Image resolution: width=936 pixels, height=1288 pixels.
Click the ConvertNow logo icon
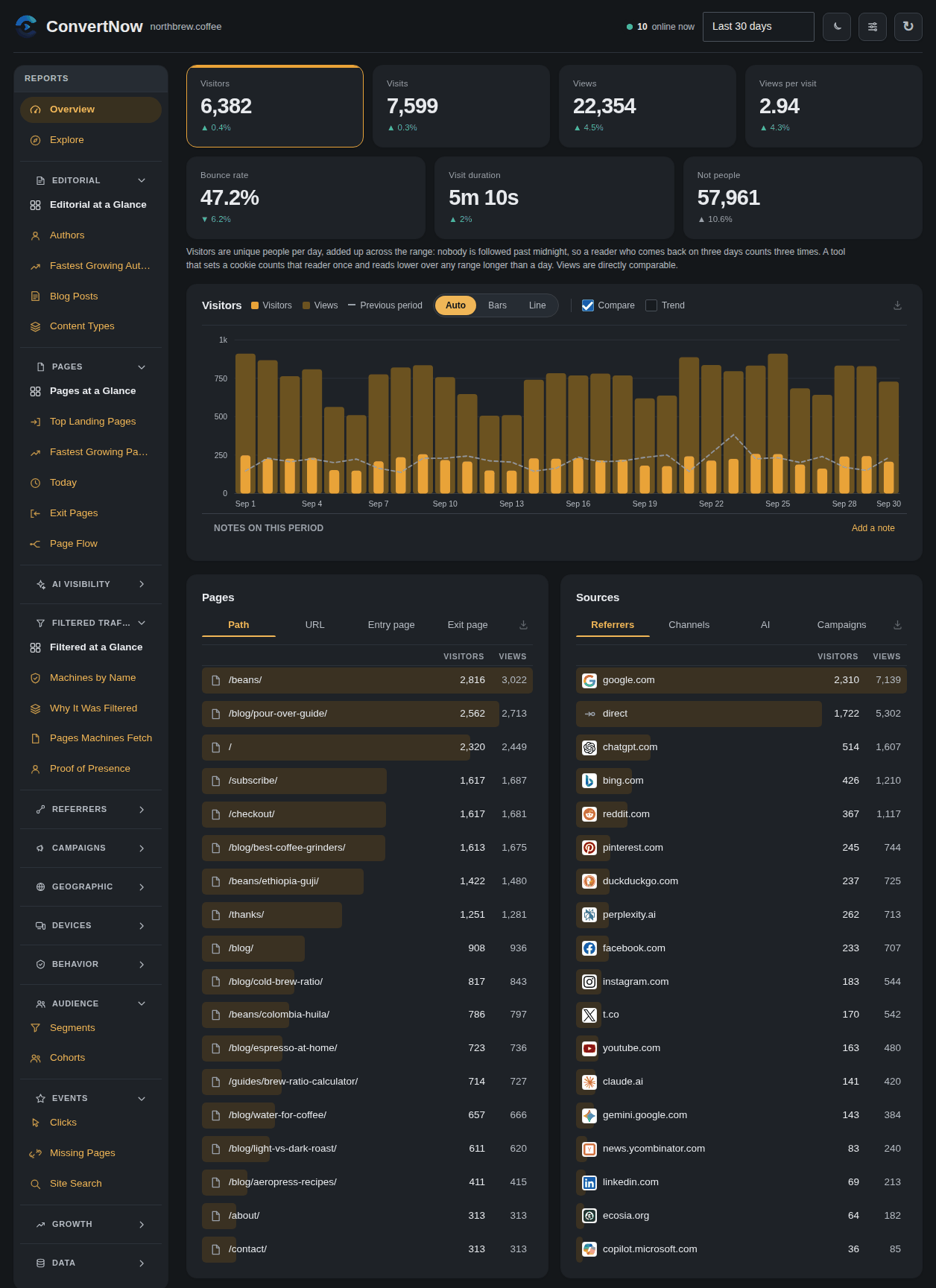pos(26,27)
